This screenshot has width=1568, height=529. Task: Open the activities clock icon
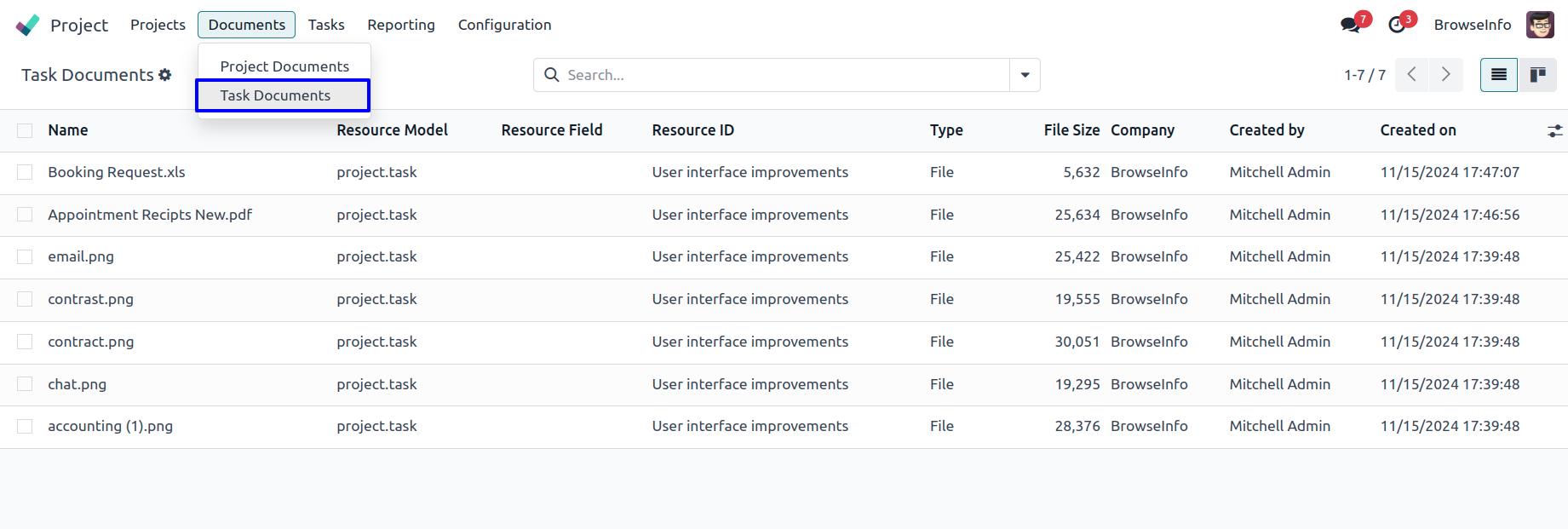click(1397, 25)
